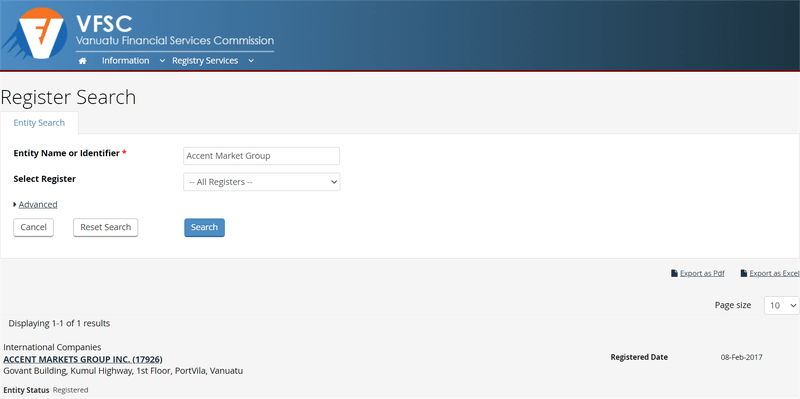Click the Export as Pdf link

click(702, 273)
